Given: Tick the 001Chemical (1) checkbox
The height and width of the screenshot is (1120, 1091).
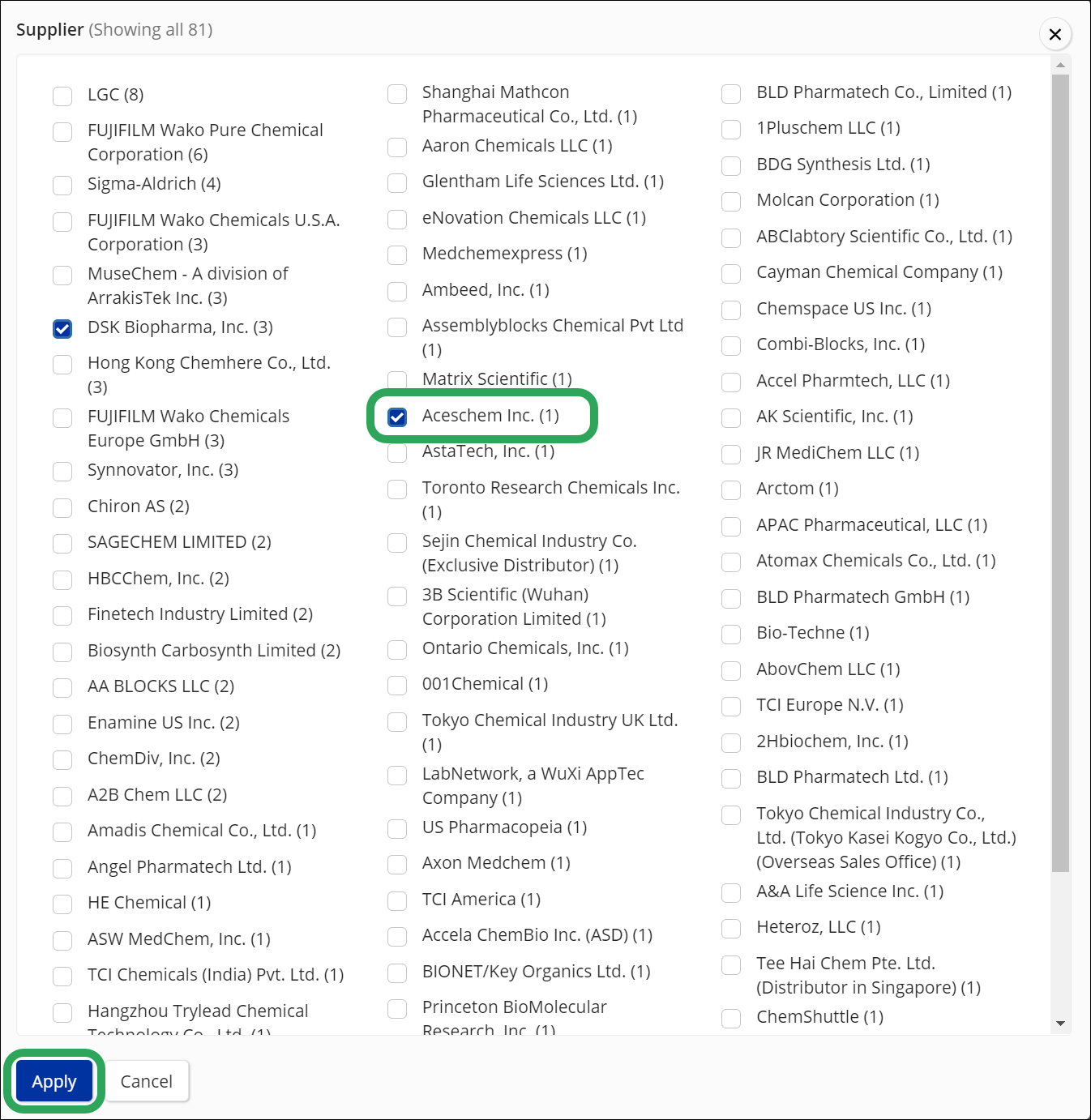Looking at the screenshot, I should click(397, 686).
